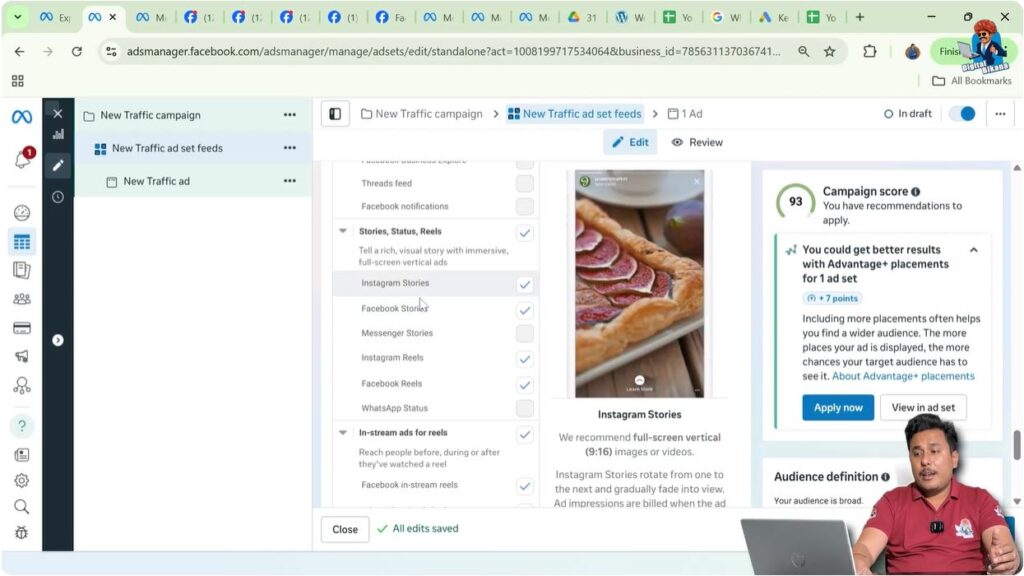Click the bug report icon
Viewport: 1024px width, 576px height.
(22, 533)
